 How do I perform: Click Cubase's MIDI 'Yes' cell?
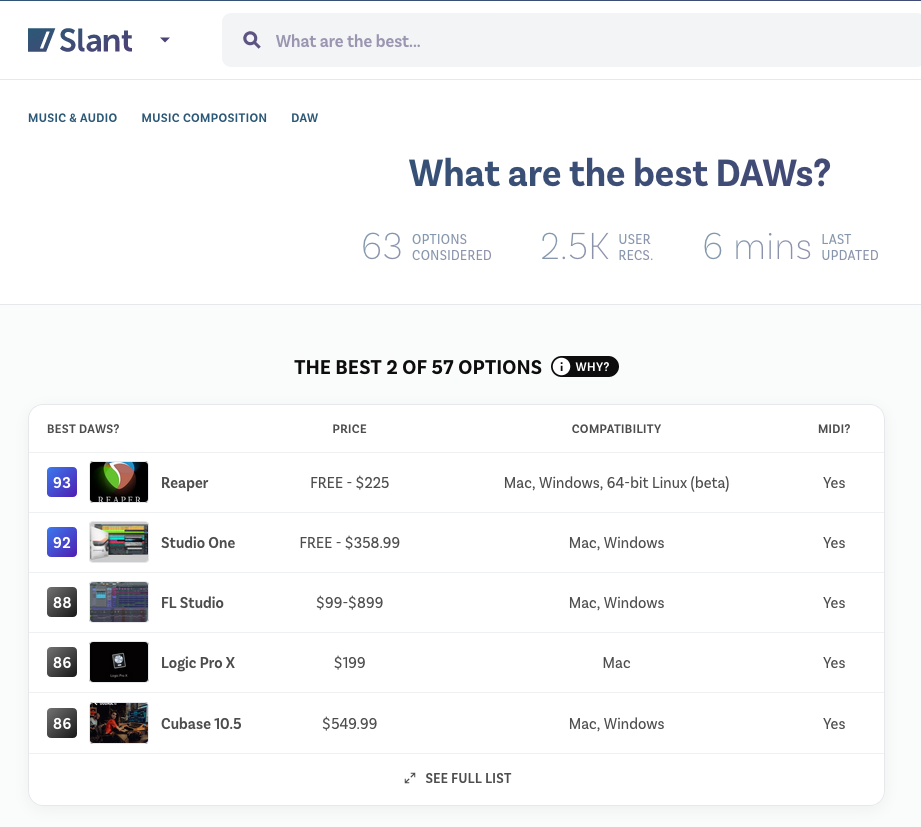tap(834, 724)
